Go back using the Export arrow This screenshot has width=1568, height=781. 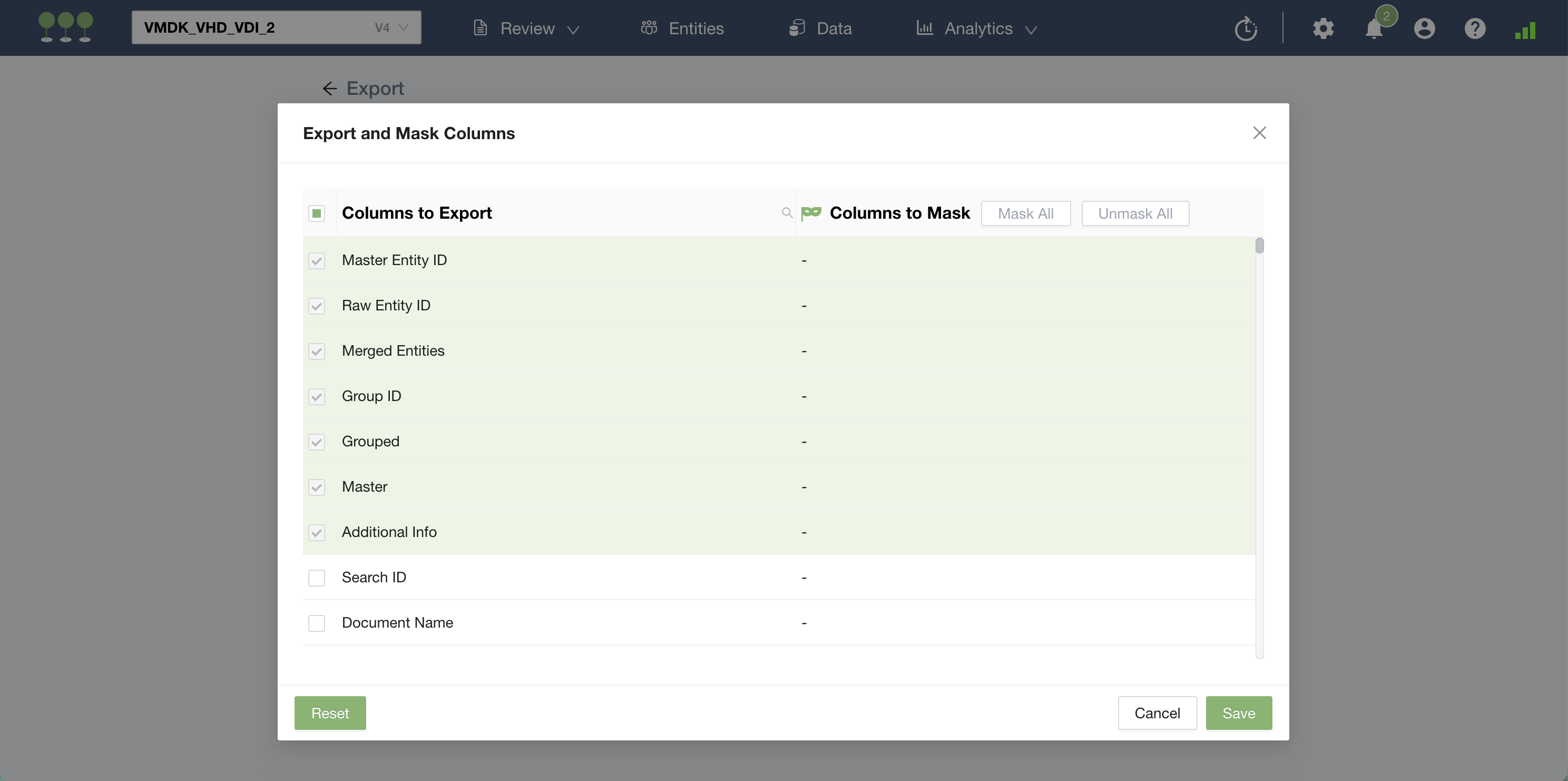(x=329, y=89)
